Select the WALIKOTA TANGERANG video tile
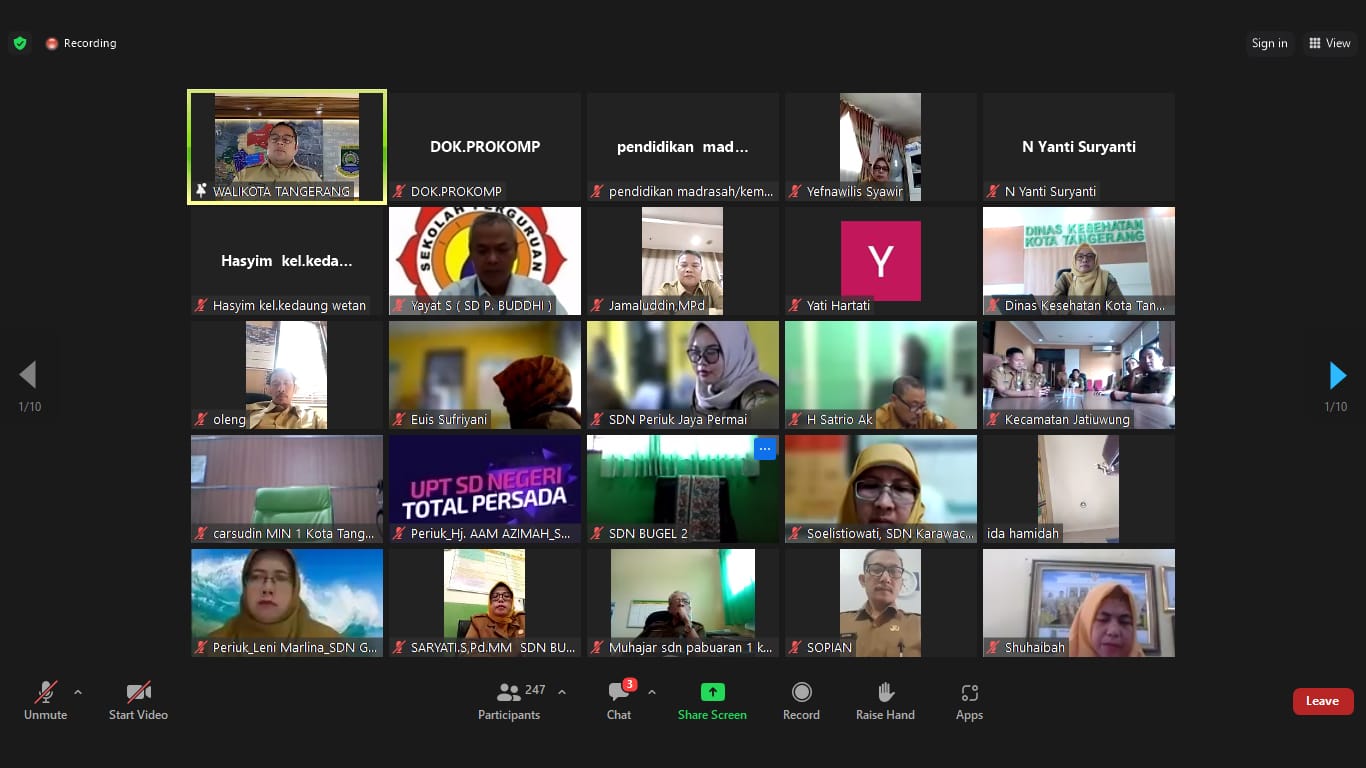Image resolution: width=1366 pixels, height=768 pixels. 287,146
